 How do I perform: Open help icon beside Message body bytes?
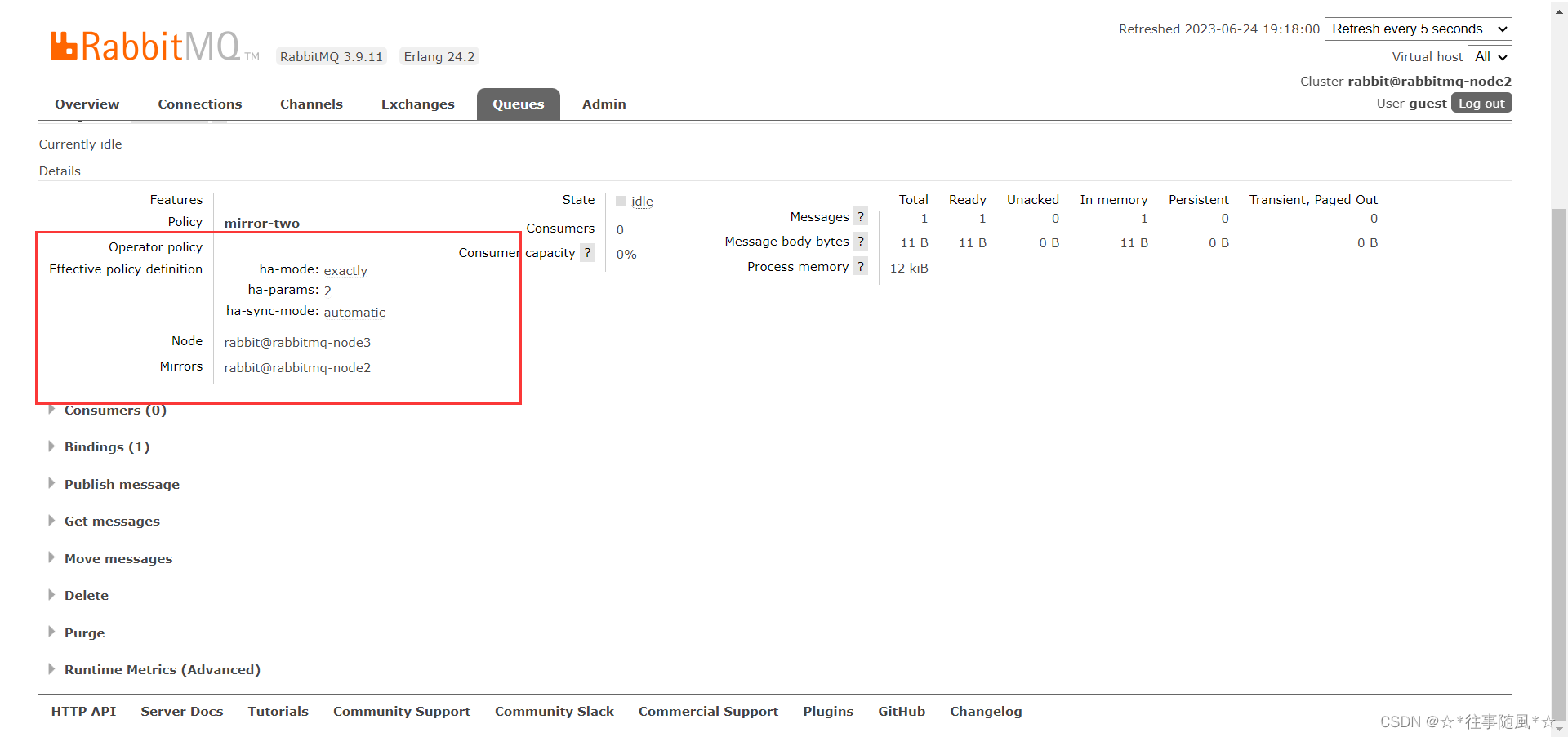[861, 241]
